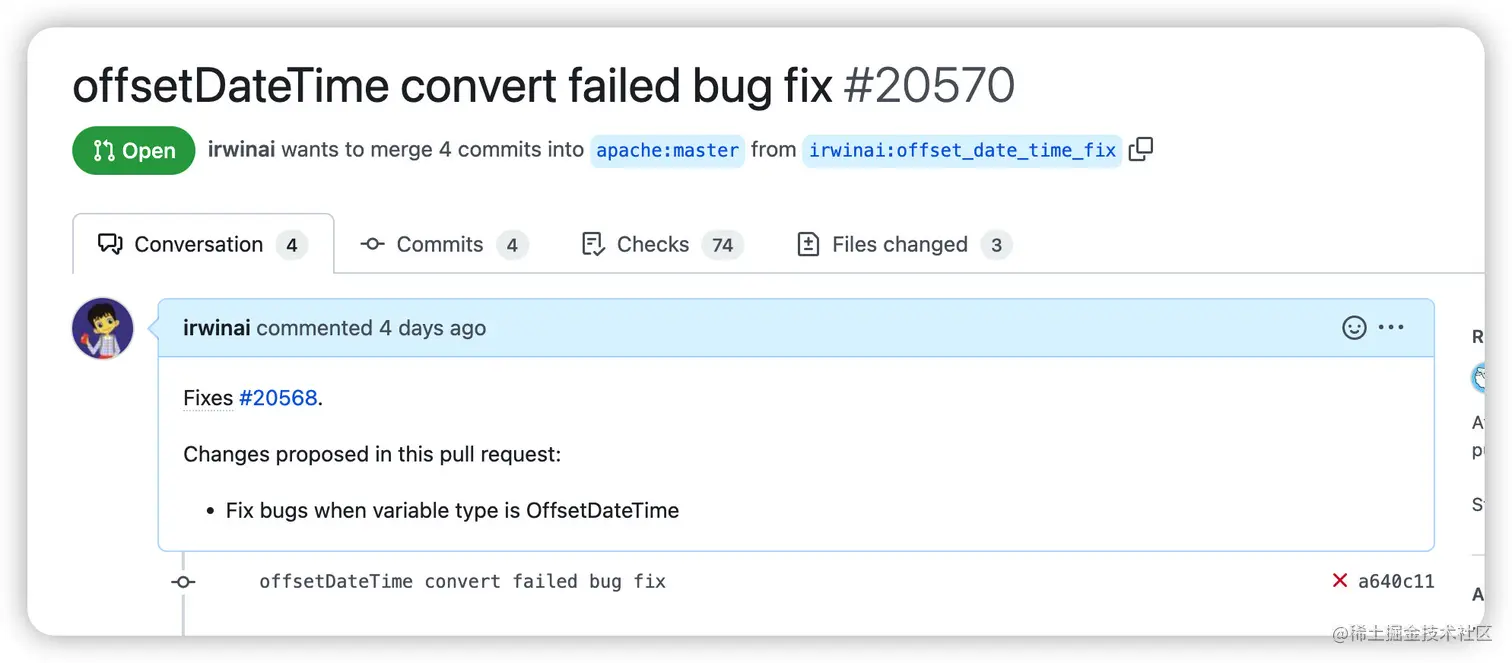This screenshot has width=1512, height=663.
Task: Add a reaction with the smiley icon
Action: (x=1354, y=328)
